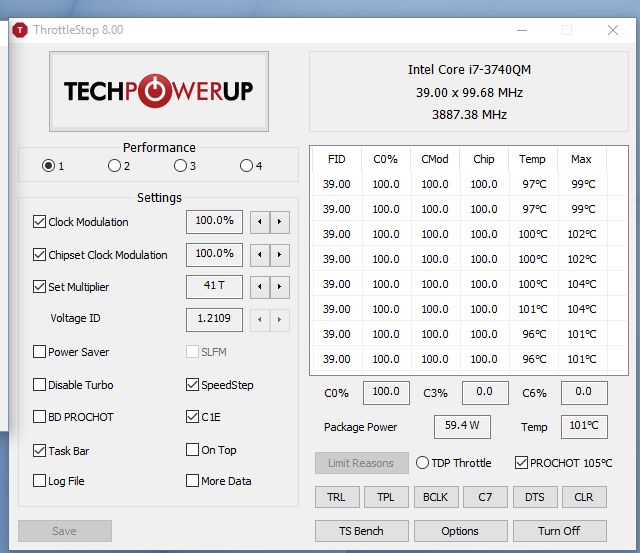Click the Temp column header in table

point(533,159)
